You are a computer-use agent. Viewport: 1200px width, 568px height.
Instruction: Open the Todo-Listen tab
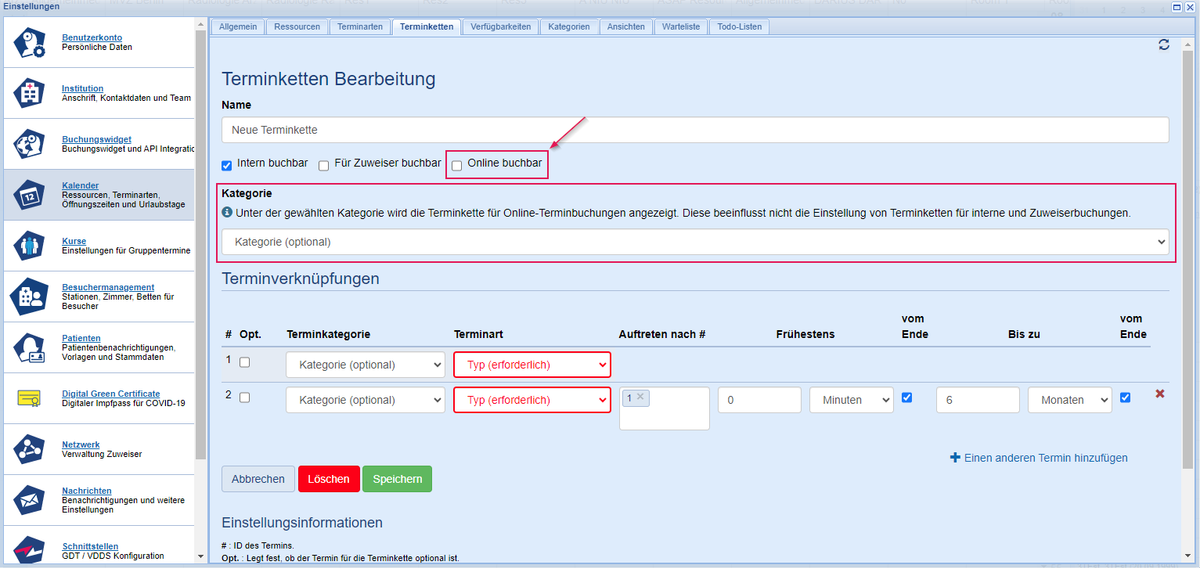point(740,27)
